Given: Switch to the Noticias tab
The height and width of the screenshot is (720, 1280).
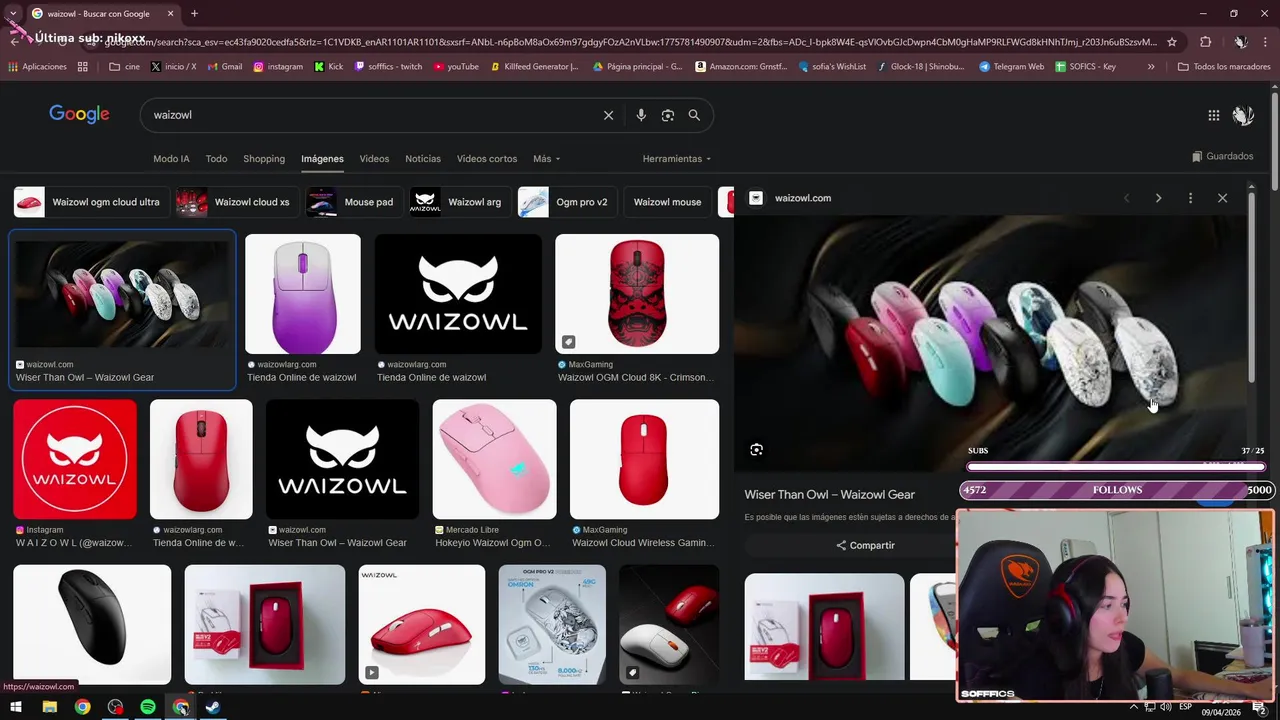Looking at the screenshot, I should pyautogui.click(x=423, y=159).
